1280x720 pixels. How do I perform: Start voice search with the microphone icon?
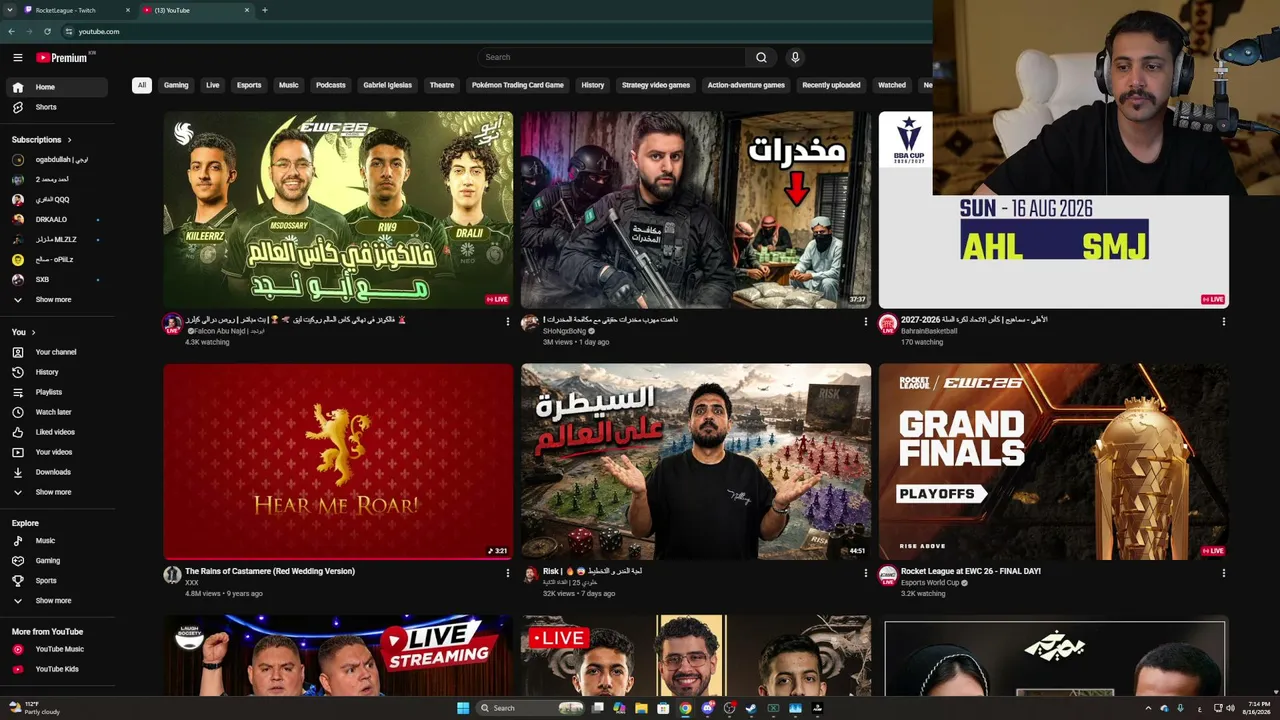[795, 57]
